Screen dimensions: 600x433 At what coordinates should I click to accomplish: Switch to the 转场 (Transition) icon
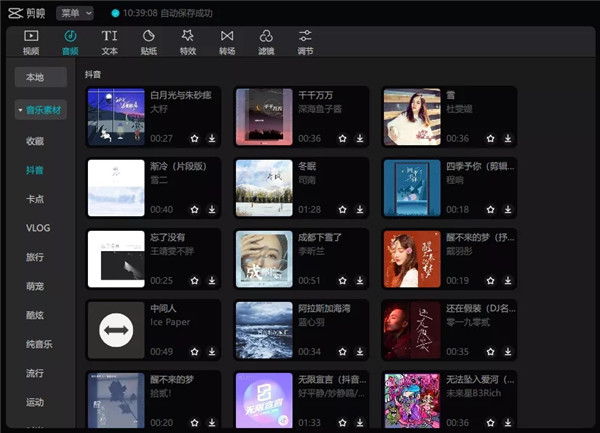227,42
